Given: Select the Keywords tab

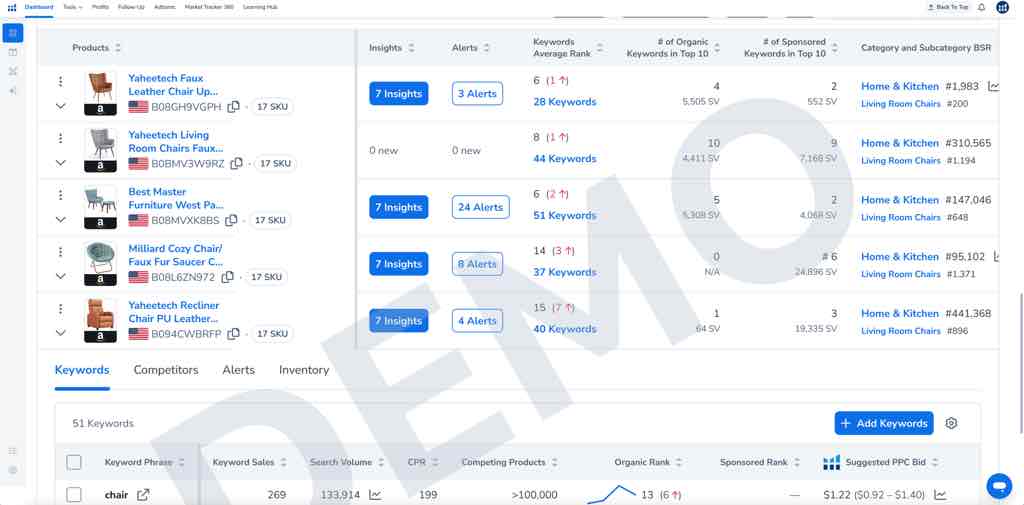Looking at the screenshot, I should [82, 370].
